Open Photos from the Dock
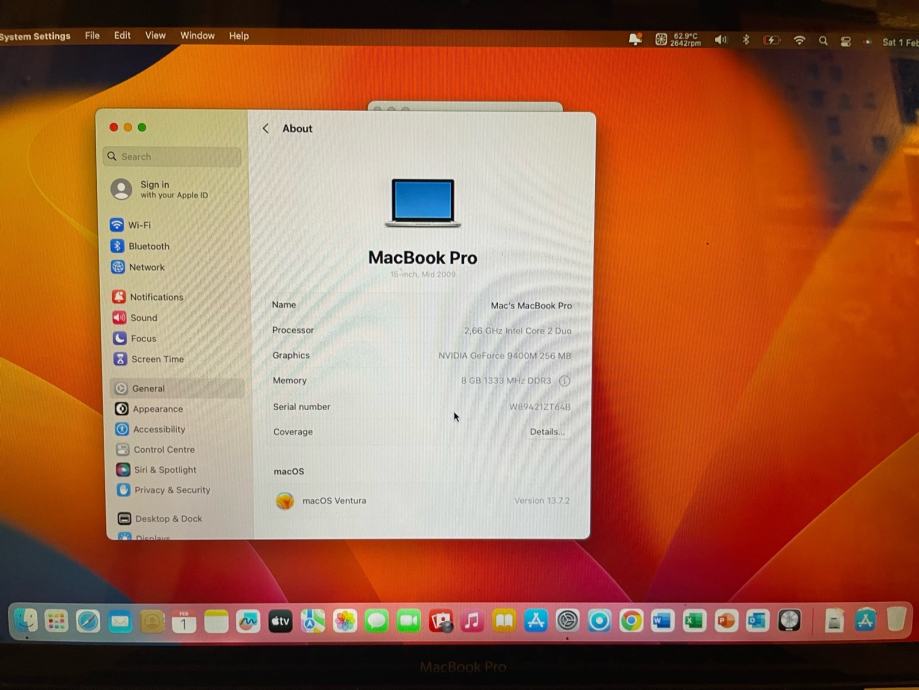This screenshot has width=919, height=690. (x=345, y=621)
